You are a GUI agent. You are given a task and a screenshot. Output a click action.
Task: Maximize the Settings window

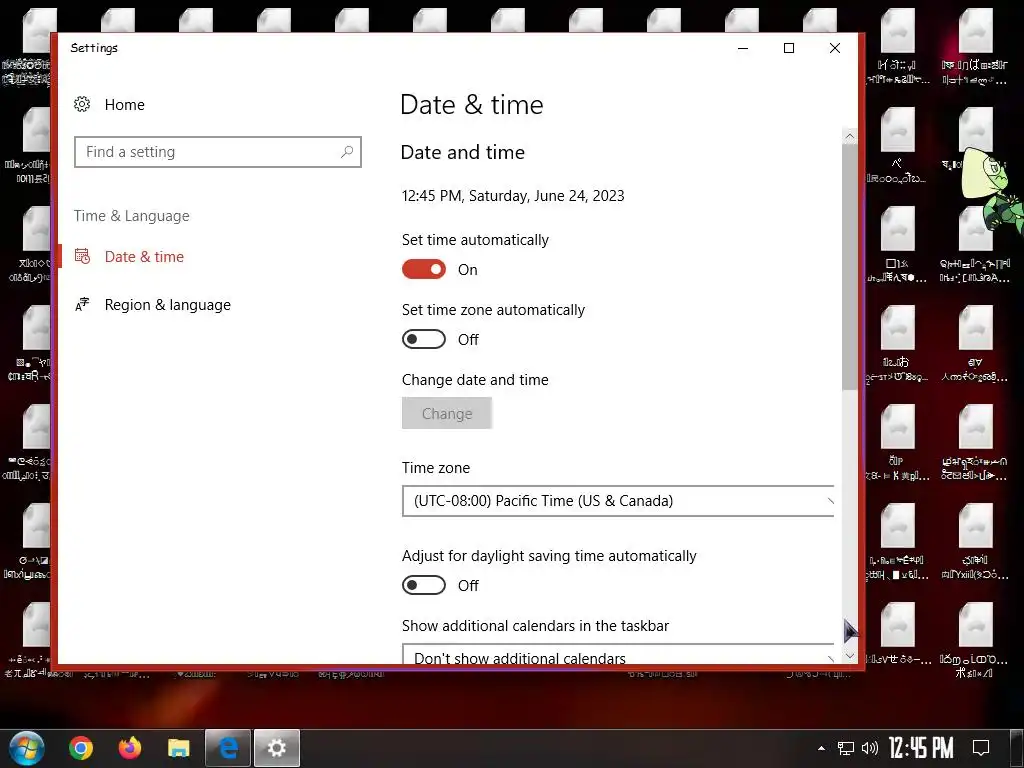click(x=789, y=48)
